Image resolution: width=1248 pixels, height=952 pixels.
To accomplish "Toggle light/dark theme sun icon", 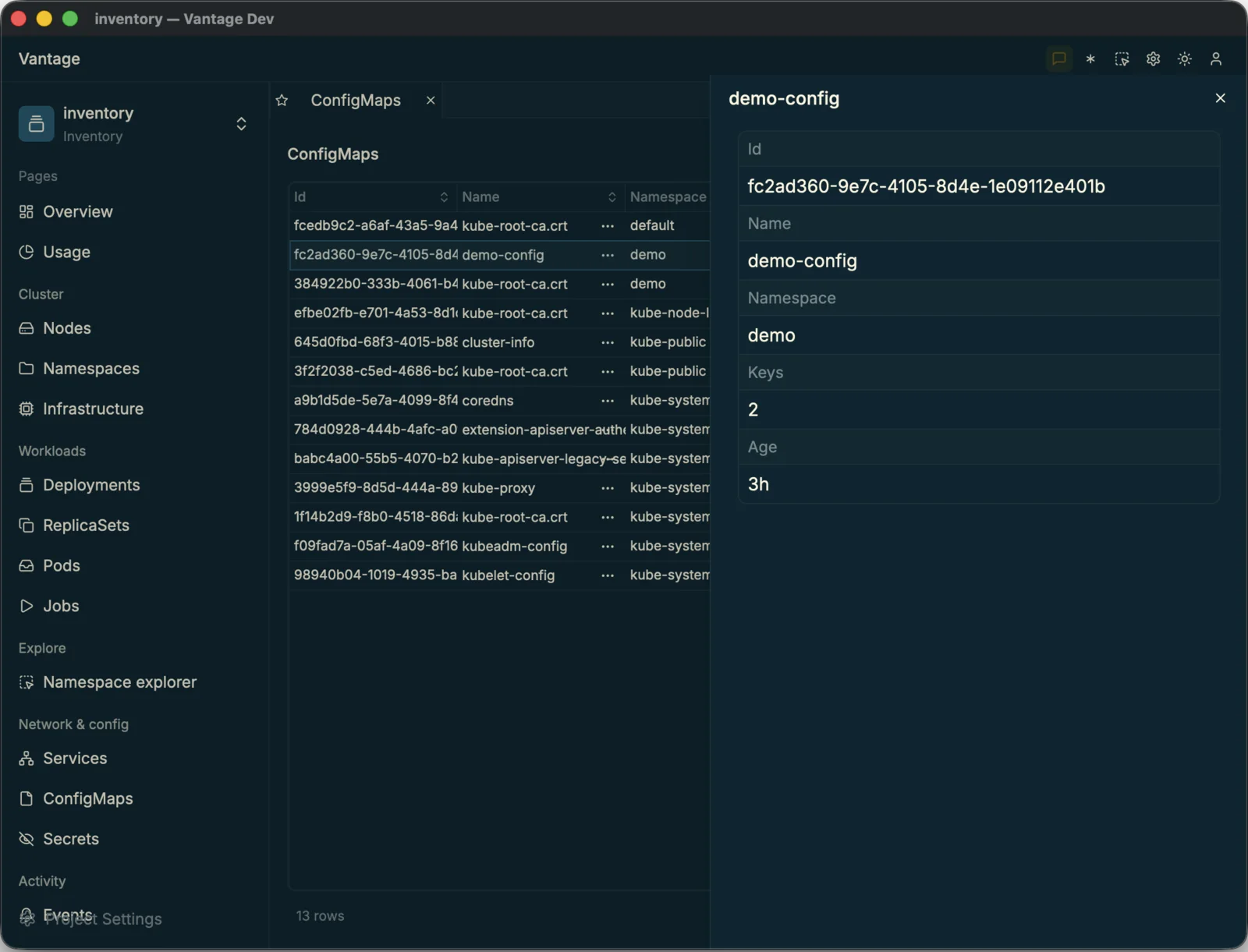I will tap(1184, 59).
